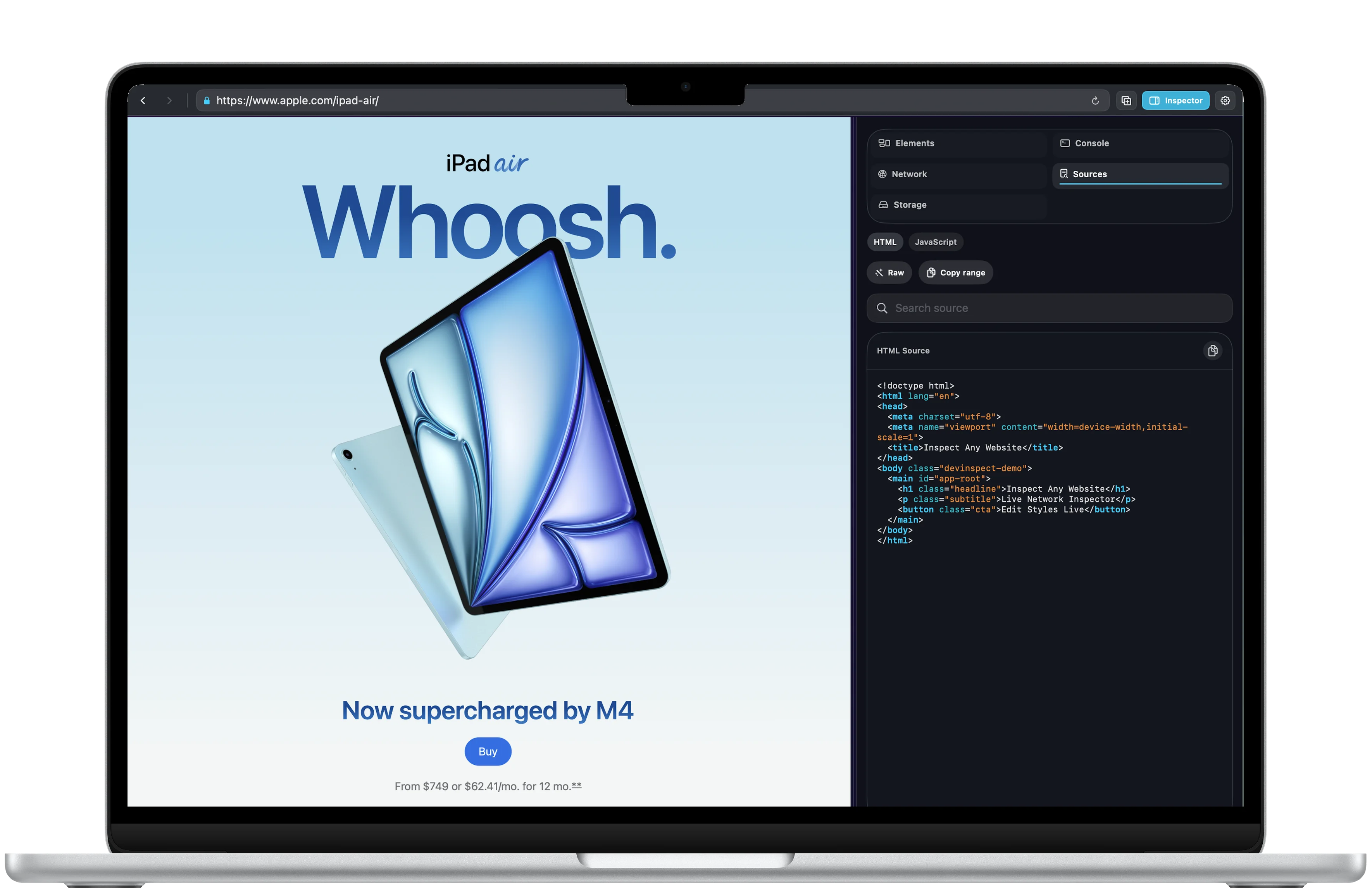Screen dimensions: 1372x891
Task: Focus the Search source field
Action: 1049,308
